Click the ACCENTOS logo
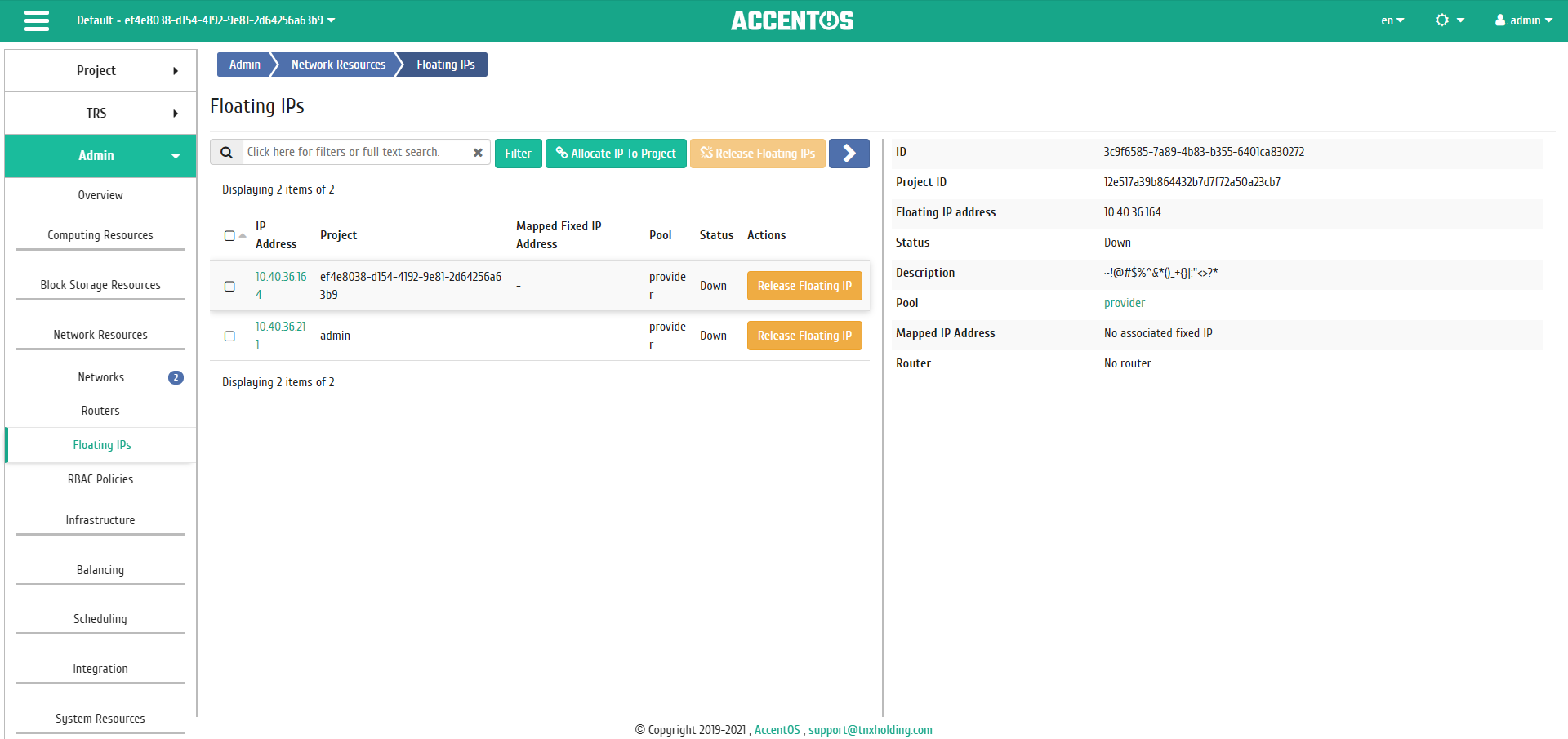The width and height of the screenshot is (1568, 739). (792, 20)
